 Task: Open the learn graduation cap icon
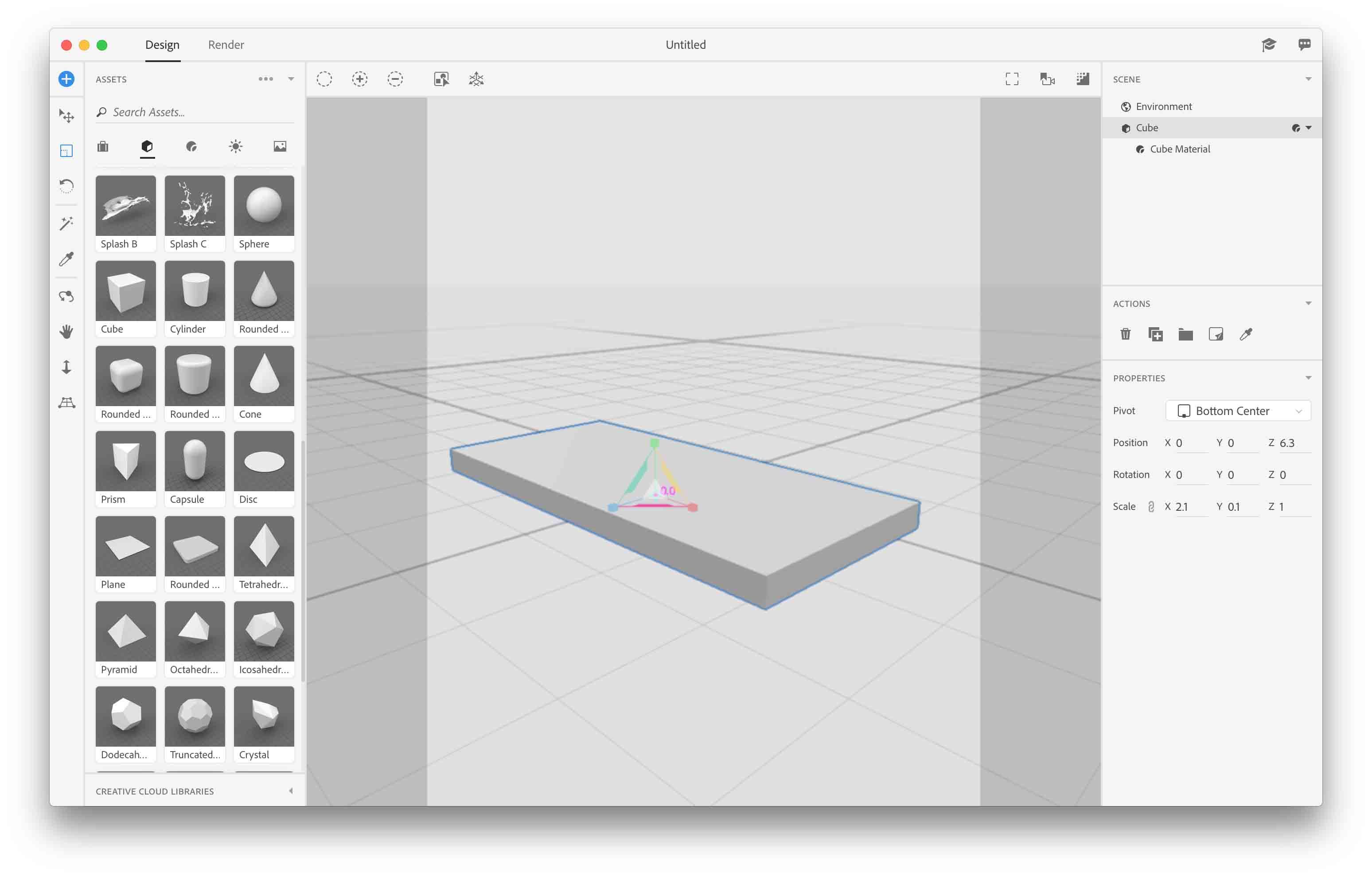pos(1268,44)
